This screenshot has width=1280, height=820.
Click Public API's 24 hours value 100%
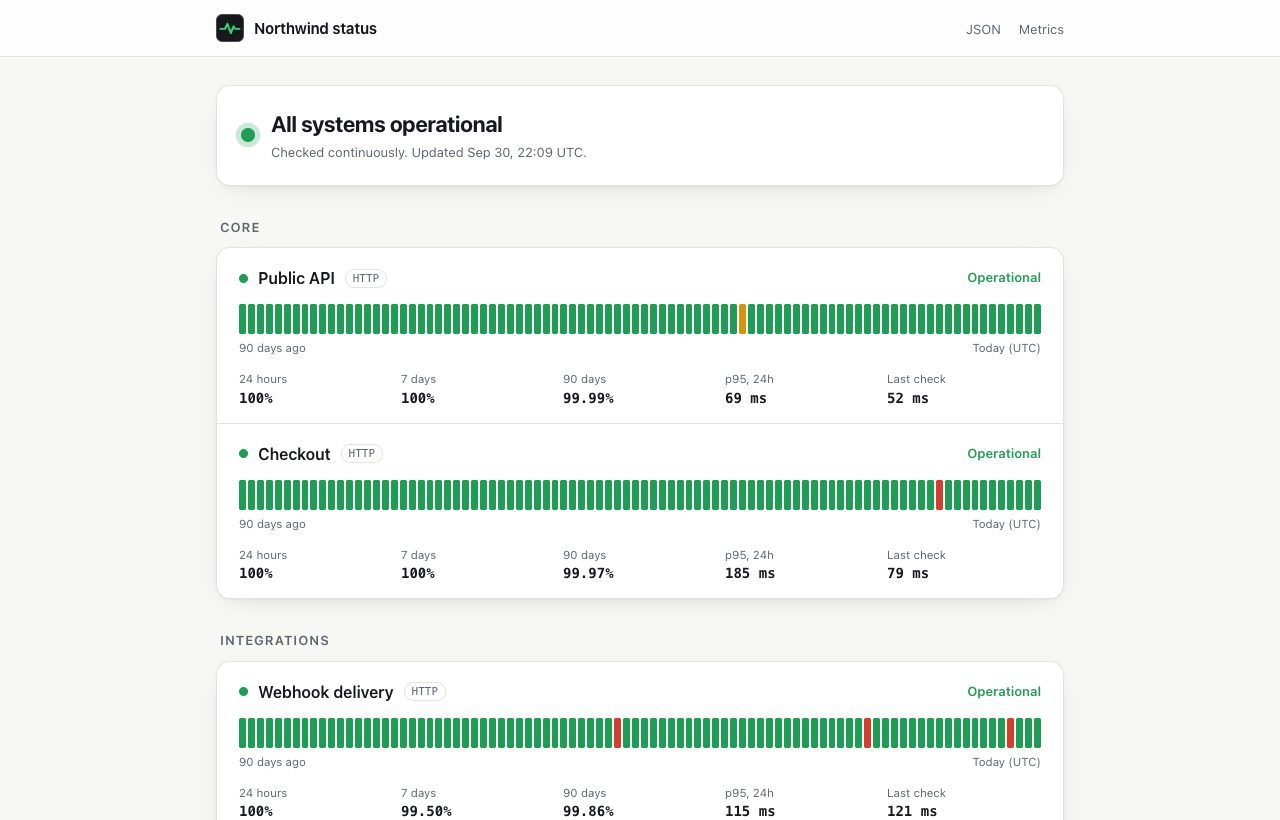(256, 398)
